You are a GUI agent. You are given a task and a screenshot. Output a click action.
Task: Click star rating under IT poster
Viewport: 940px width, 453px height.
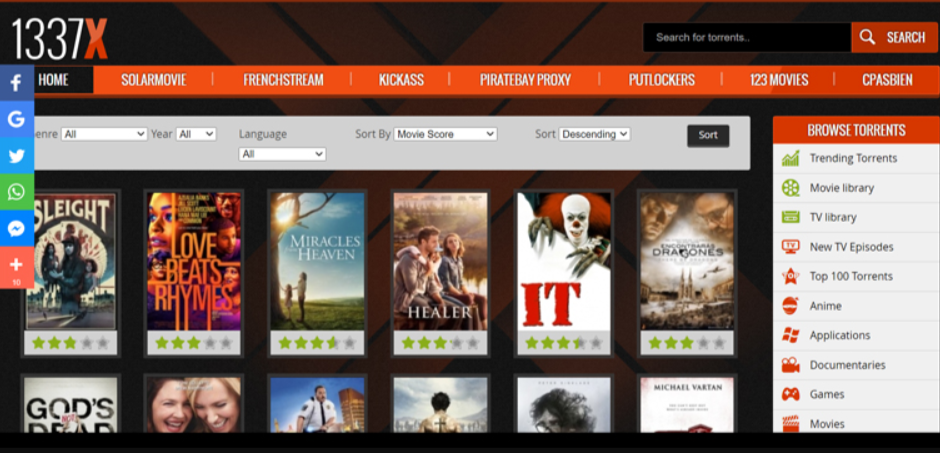click(564, 343)
